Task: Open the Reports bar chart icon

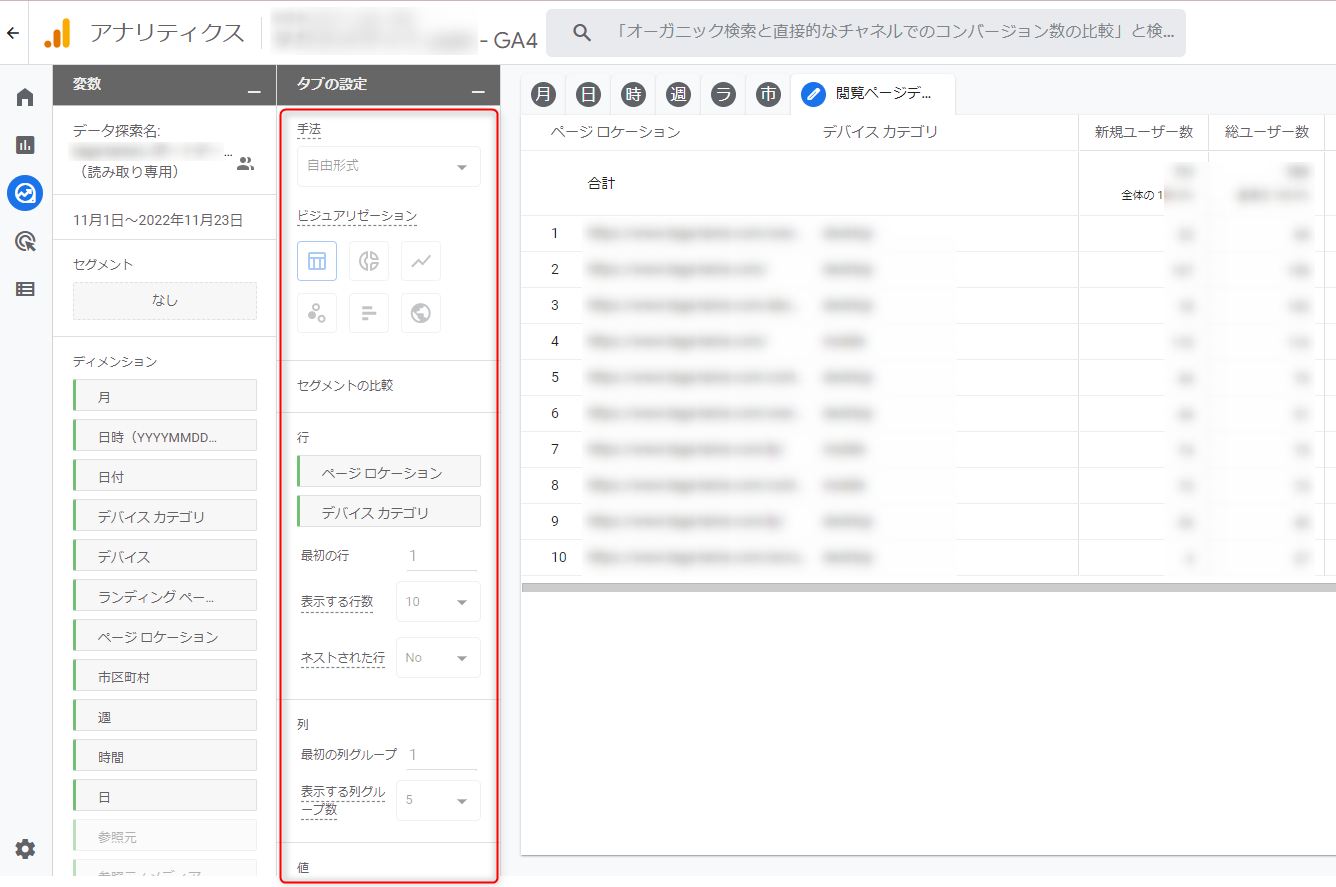Action: click(25, 145)
